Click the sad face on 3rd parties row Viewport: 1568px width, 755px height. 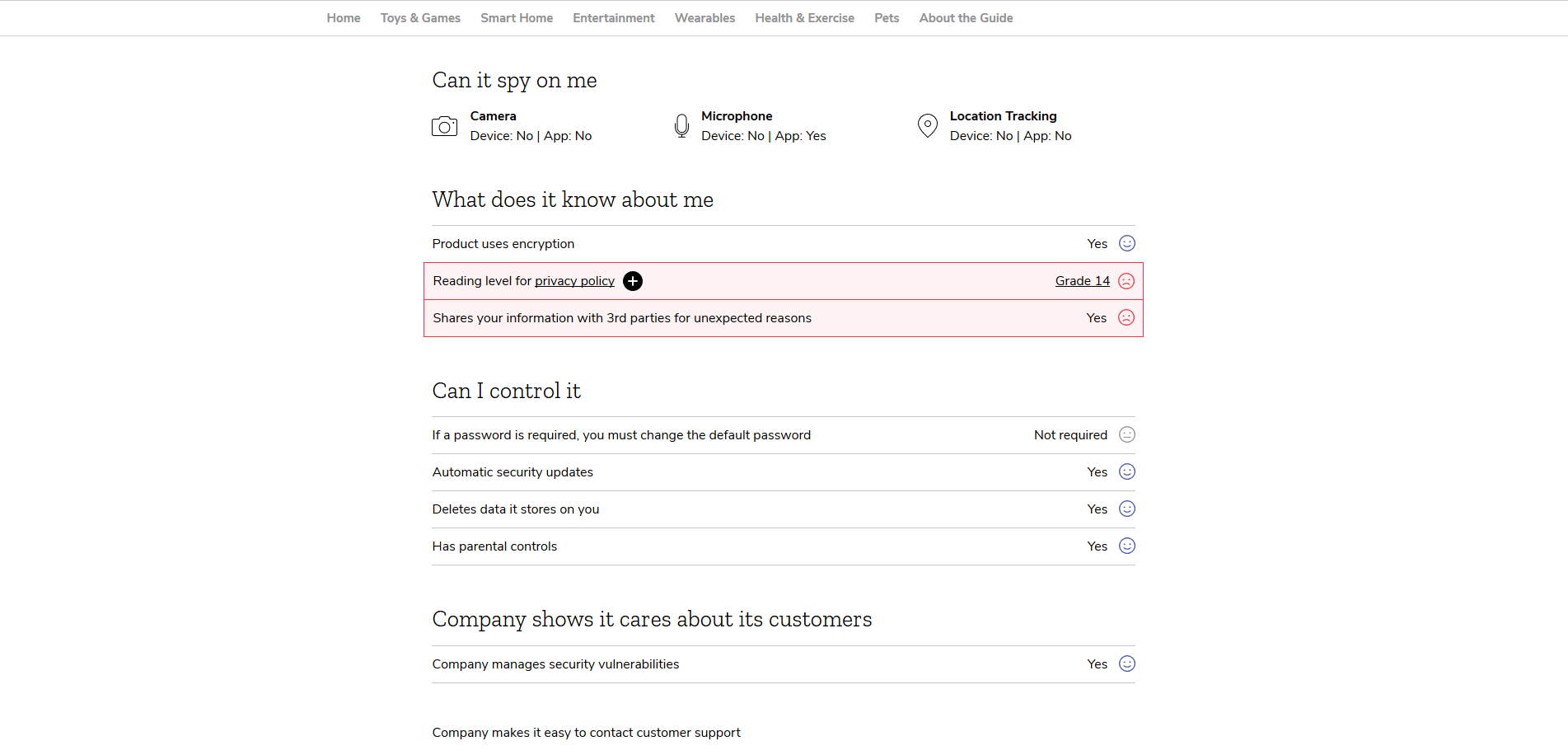click(x=1126, y=317)
